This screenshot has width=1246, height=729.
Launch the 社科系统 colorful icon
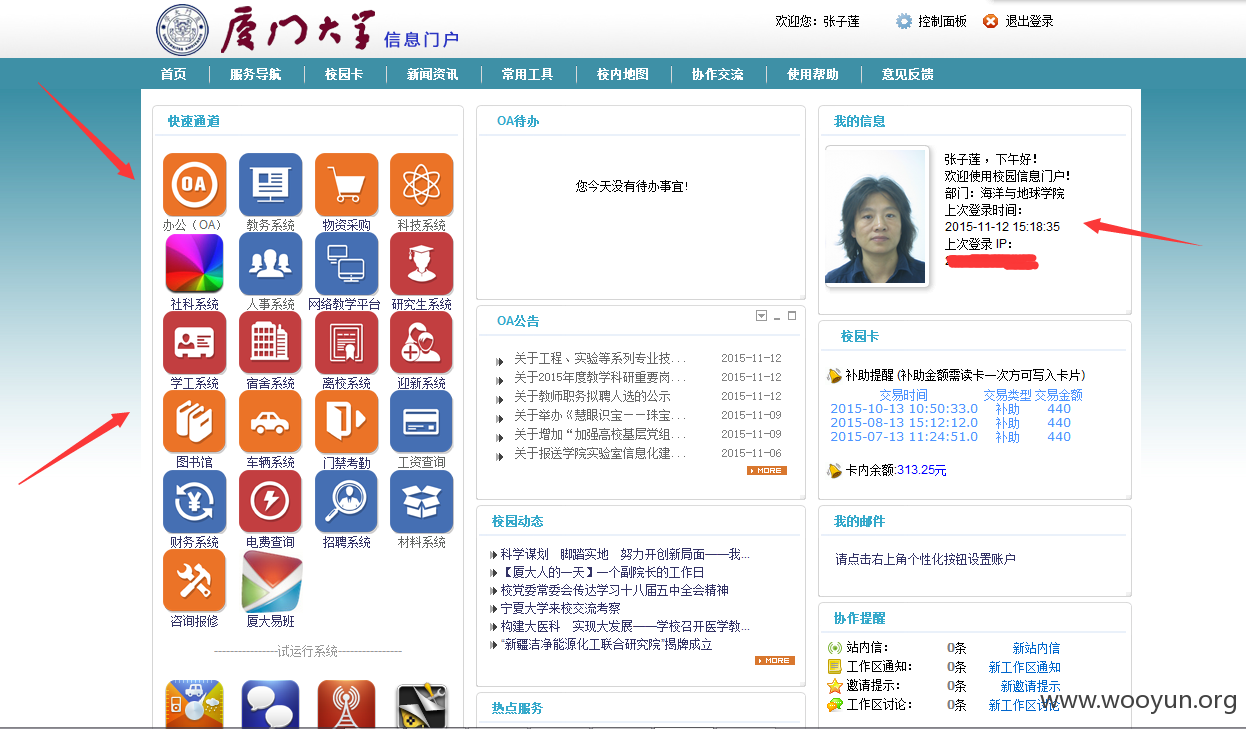(194, 263)
